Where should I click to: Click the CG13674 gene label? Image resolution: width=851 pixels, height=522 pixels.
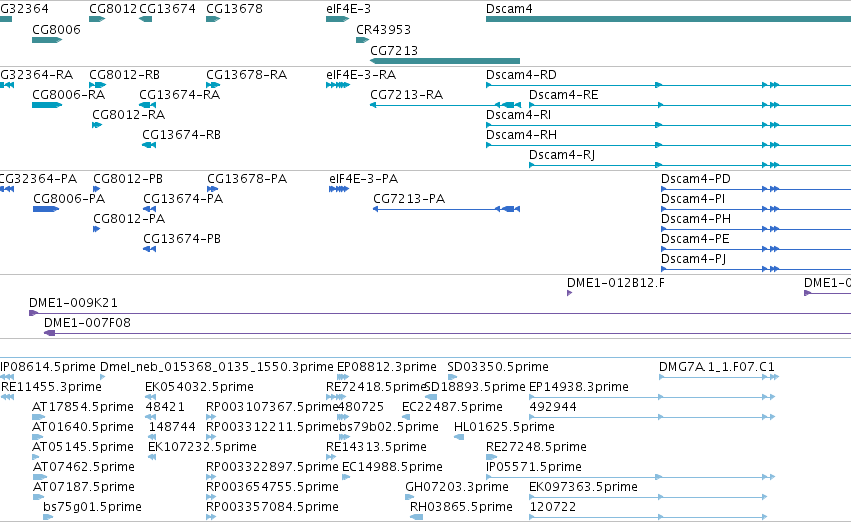click(x=167, y=9)
